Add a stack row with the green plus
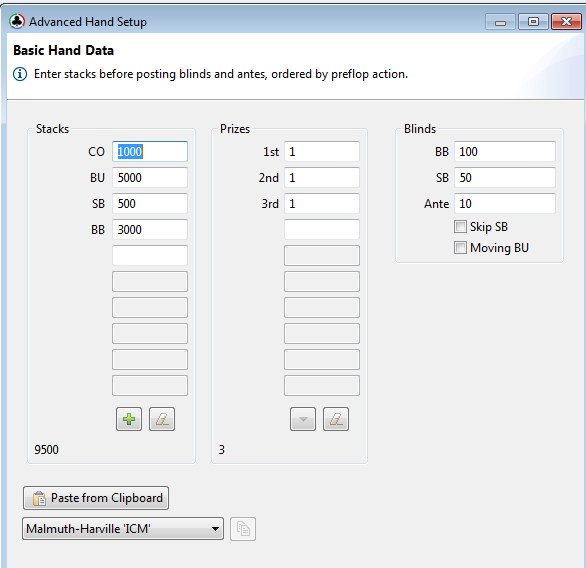 [x=129, y=419]
